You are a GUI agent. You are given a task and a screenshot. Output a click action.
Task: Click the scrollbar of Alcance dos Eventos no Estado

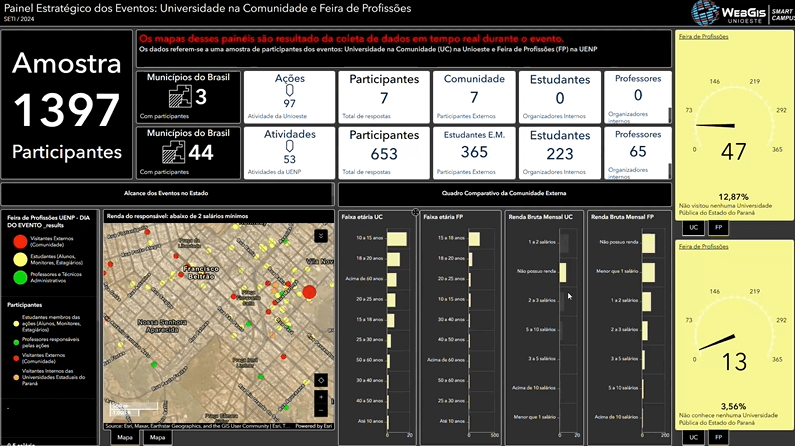pos(333,194)
